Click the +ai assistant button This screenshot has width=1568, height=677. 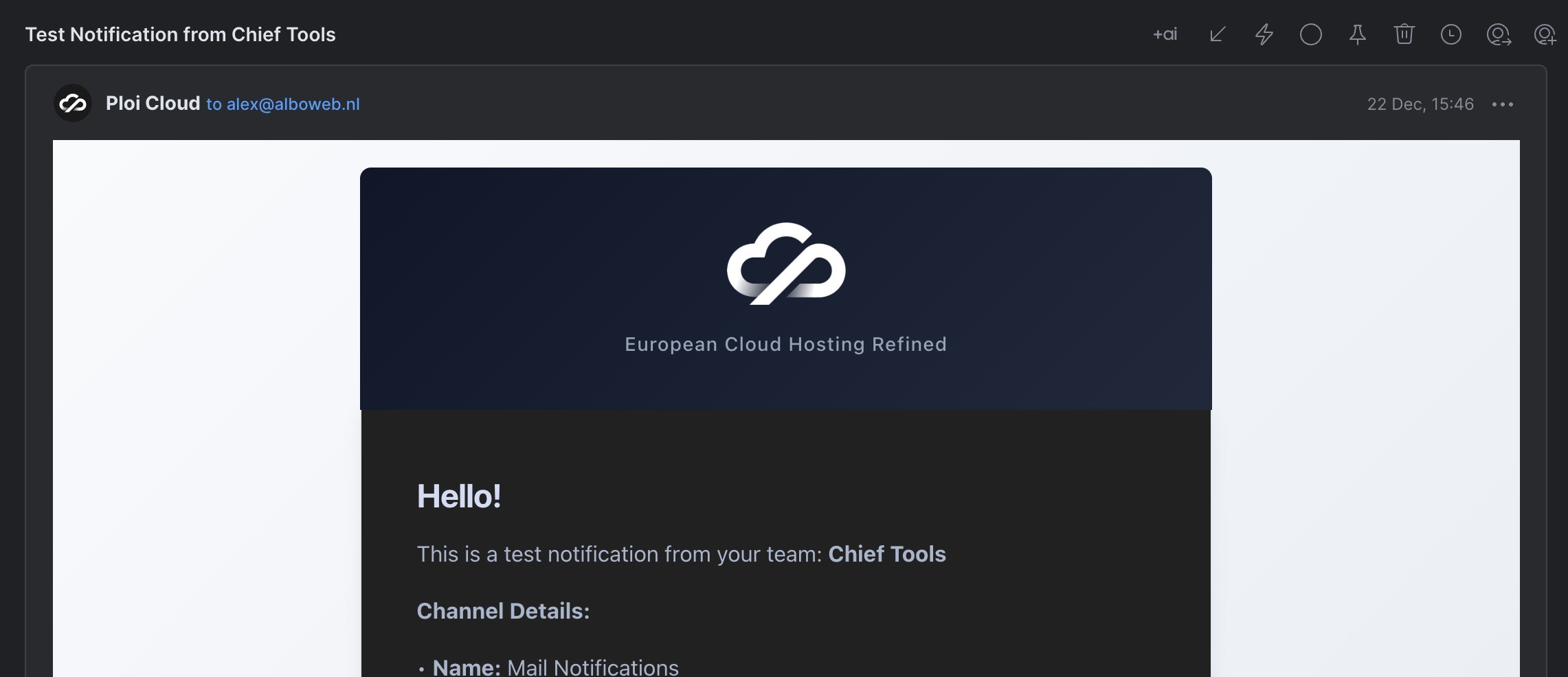click(x=1165, y=34)
